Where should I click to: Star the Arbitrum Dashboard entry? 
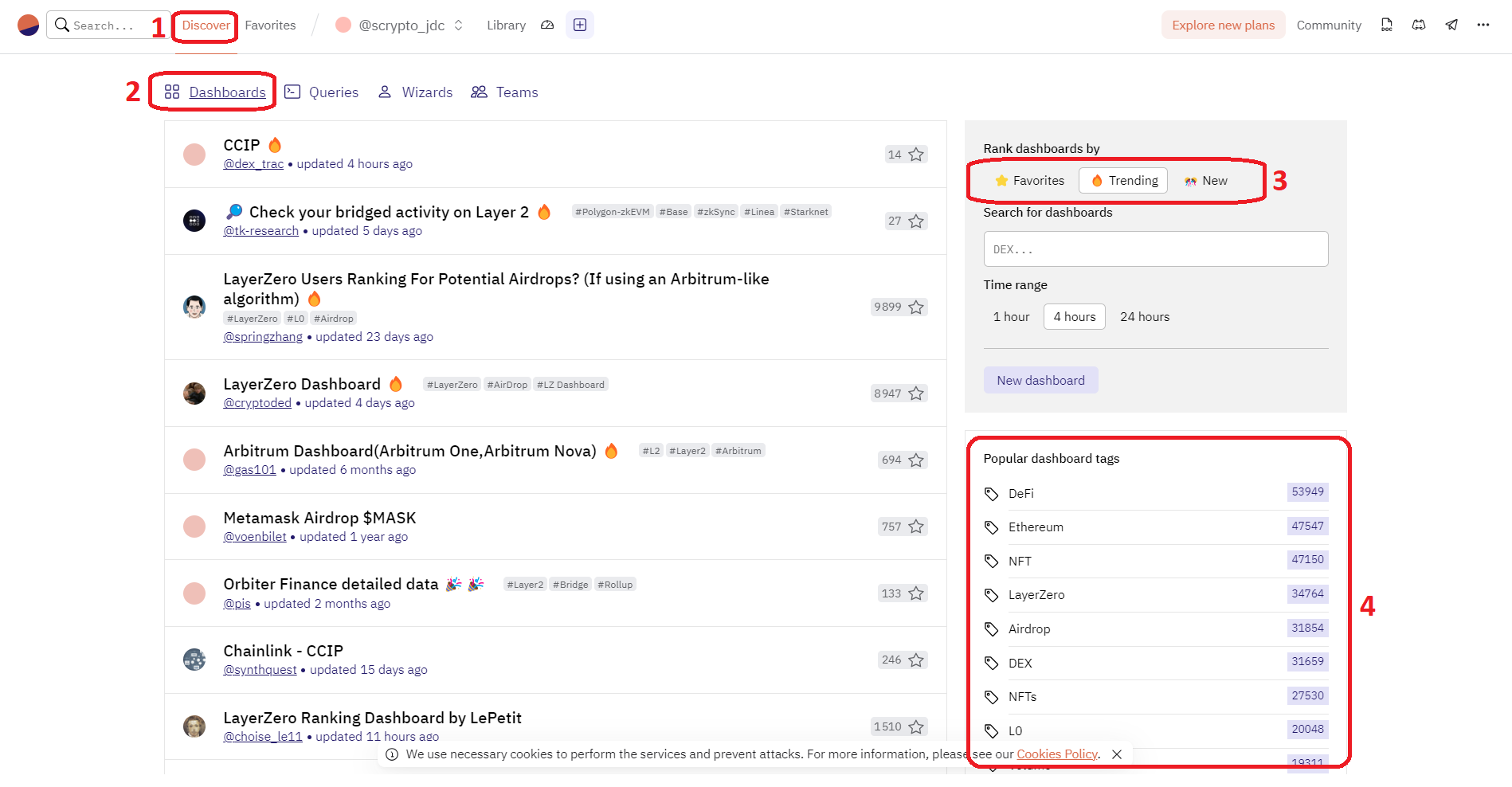(x=916, y=460)
